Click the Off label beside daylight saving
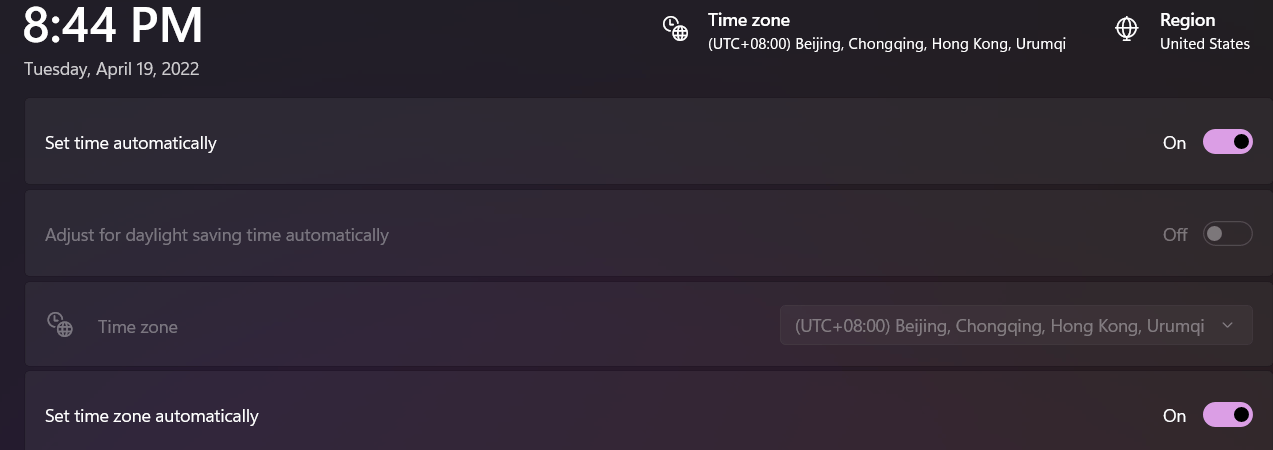This screenshot has height=450, width=1273. tap(1175, 234)
